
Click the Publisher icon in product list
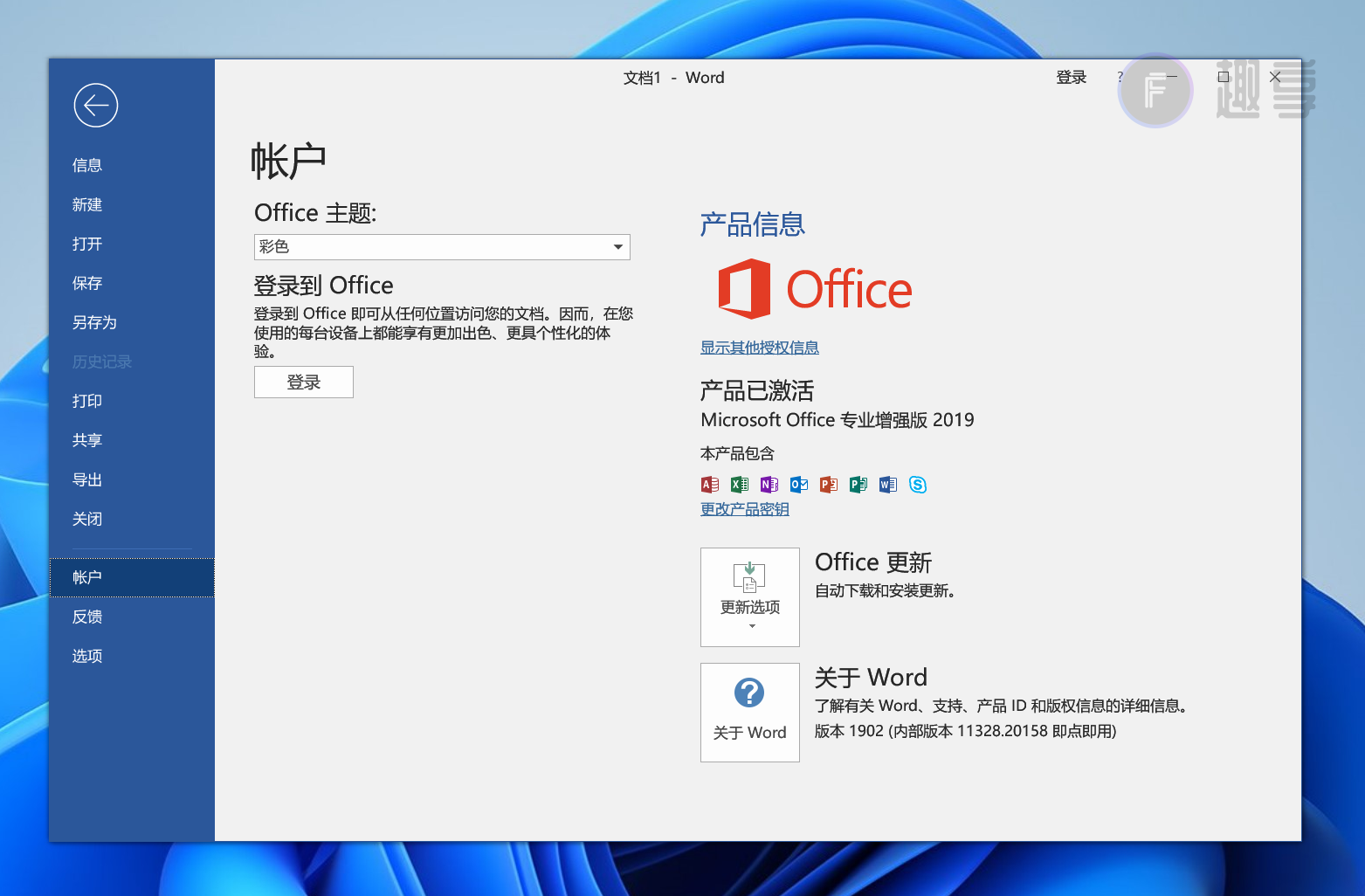858,485
